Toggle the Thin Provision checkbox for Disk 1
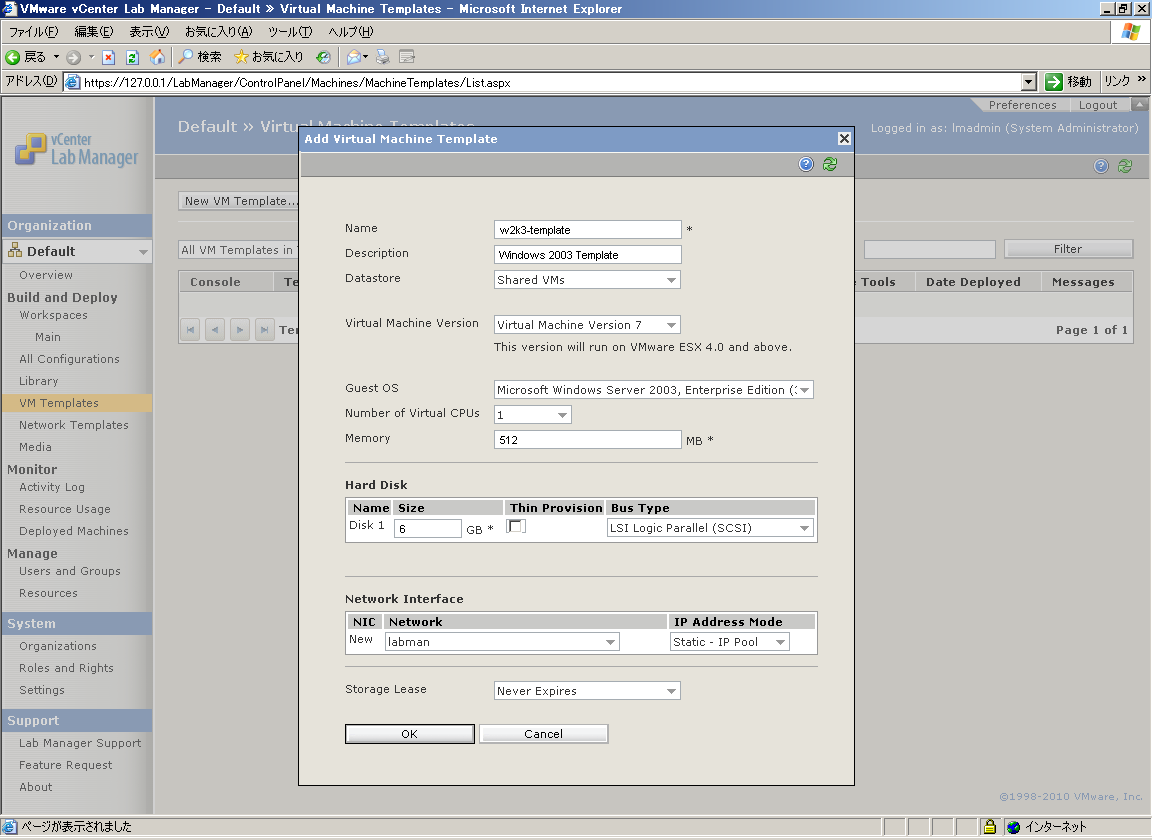This screenshot has height=840, width=1152. (x=516, y=526)
